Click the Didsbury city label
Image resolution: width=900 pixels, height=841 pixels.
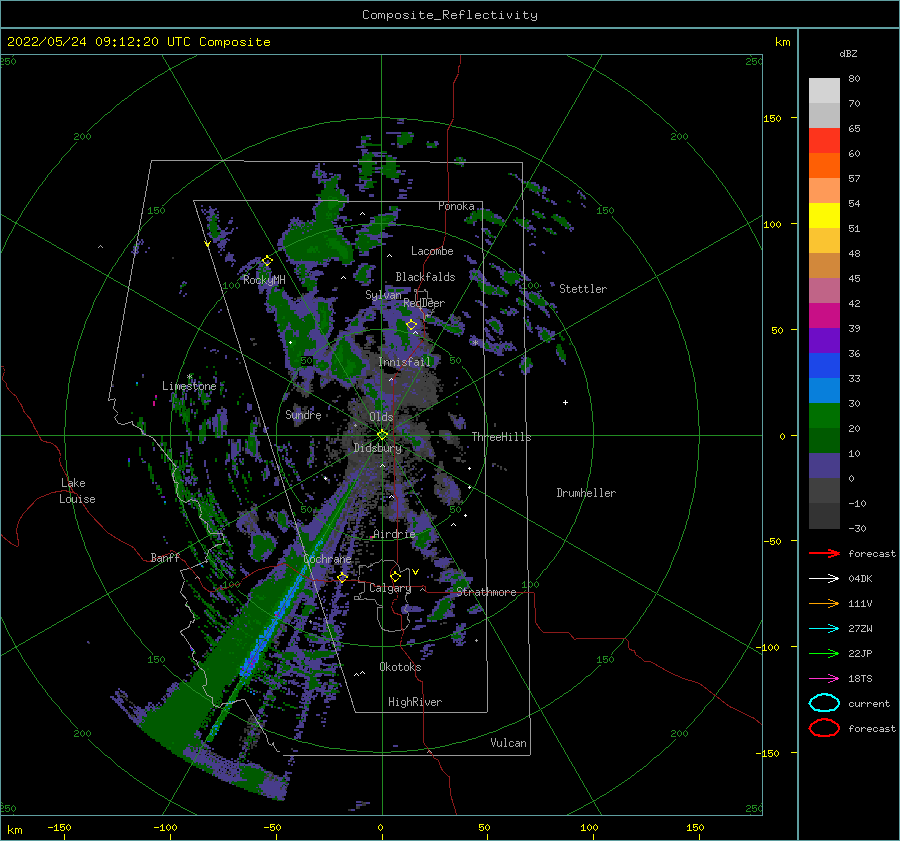click(x=378, y=448)
